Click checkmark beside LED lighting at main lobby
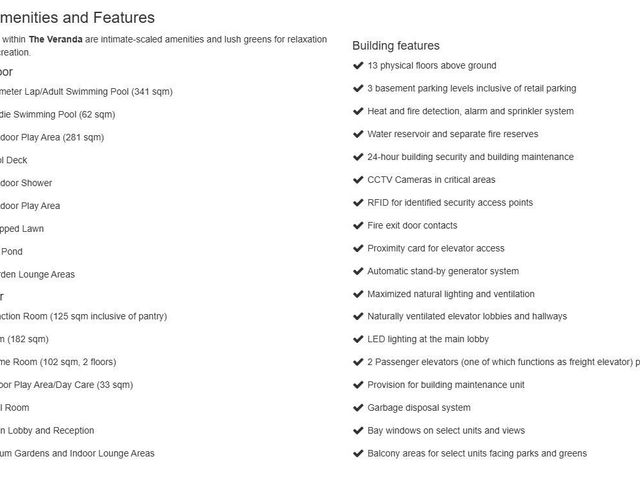640x480 pixels. click(358, 339)
